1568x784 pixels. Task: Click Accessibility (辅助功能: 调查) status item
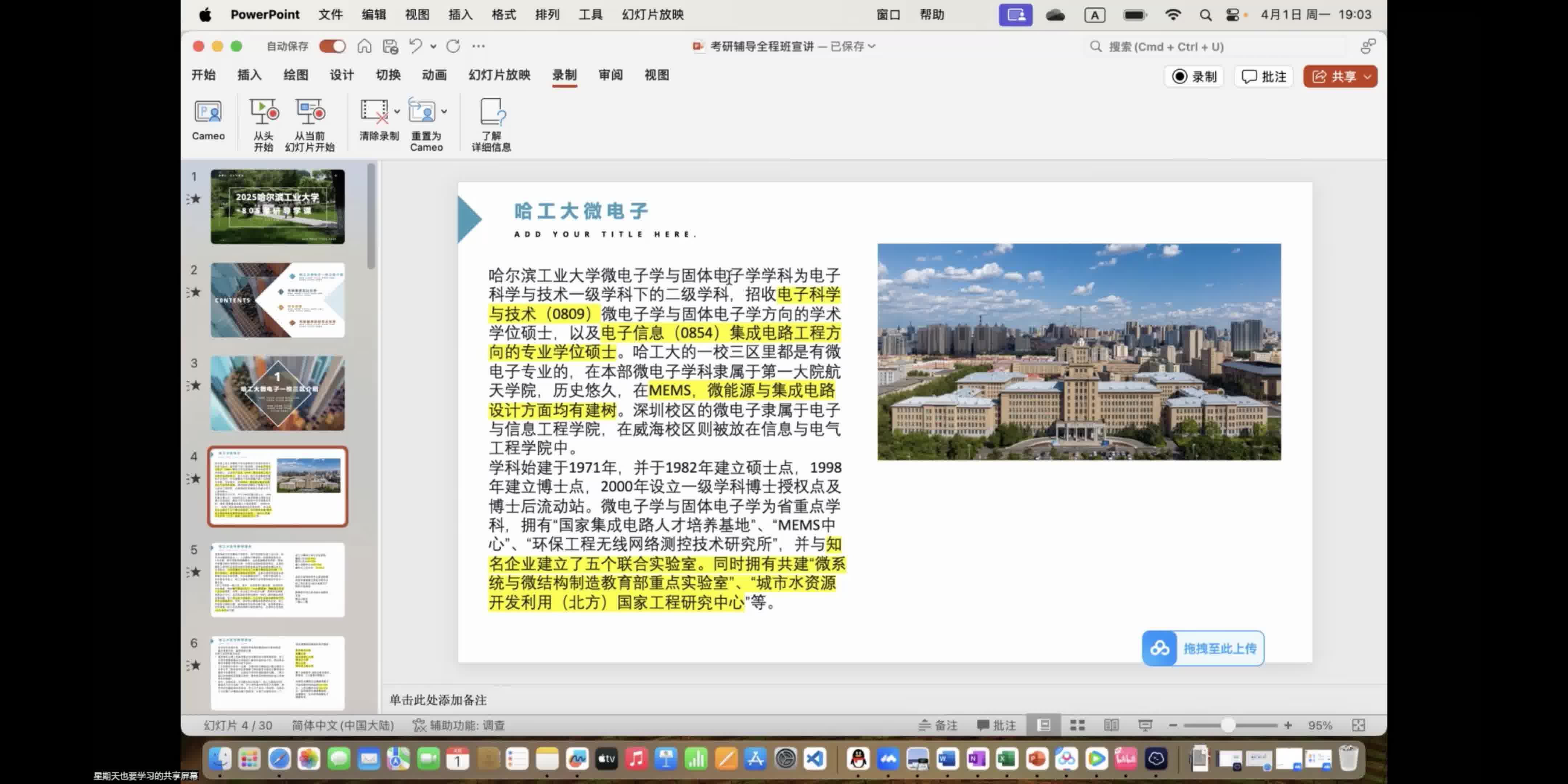point(459,725)
